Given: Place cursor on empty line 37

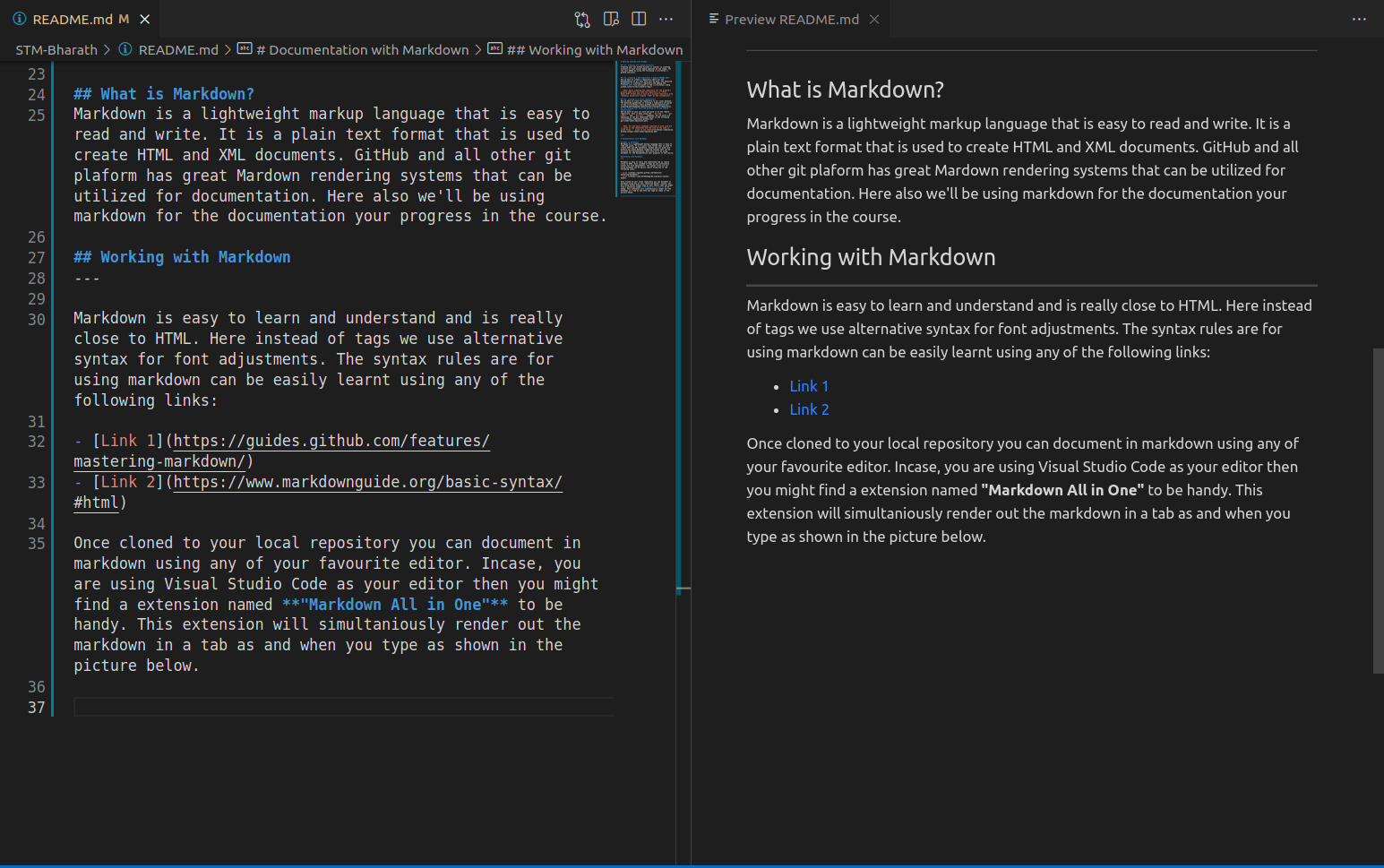Looking at the screenshot, I should click(x=343, y=708).
